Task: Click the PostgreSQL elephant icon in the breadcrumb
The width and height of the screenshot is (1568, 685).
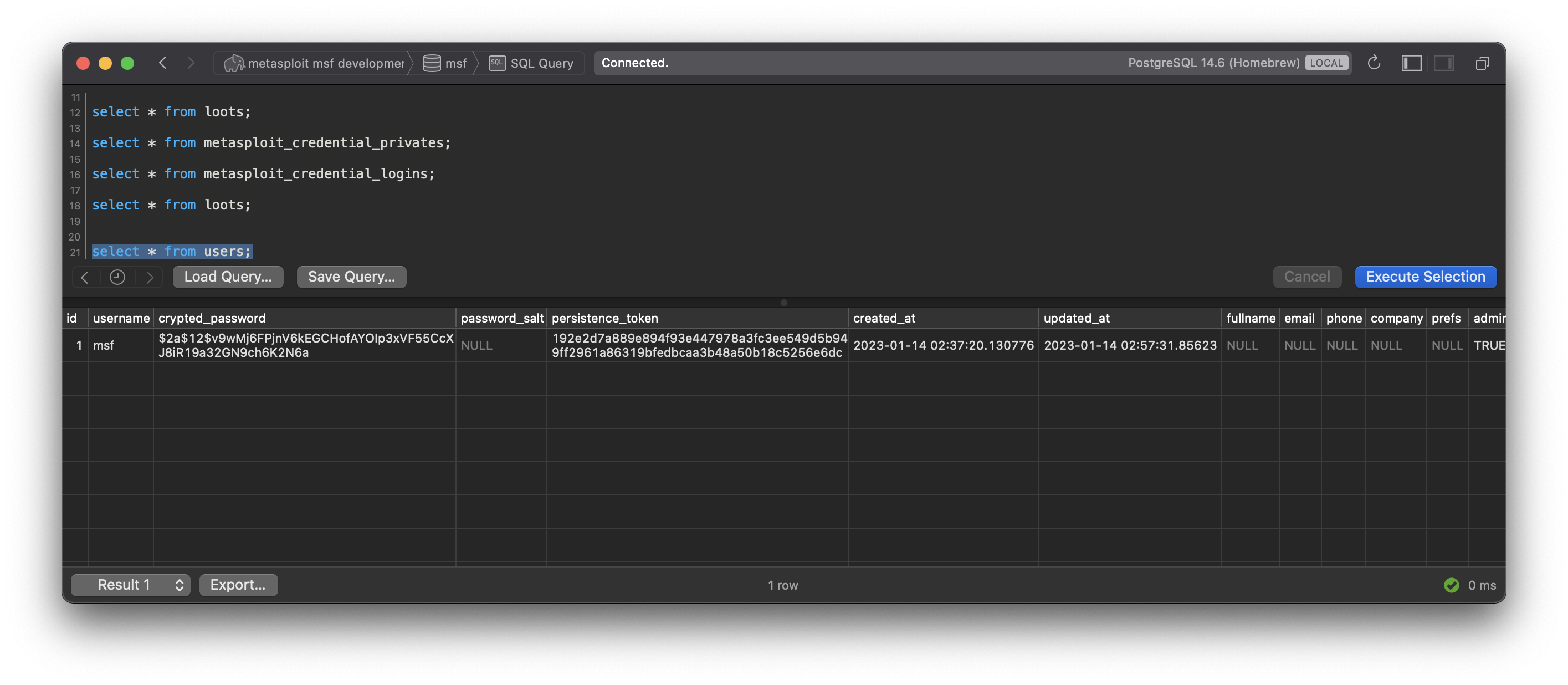Action: 234,63
